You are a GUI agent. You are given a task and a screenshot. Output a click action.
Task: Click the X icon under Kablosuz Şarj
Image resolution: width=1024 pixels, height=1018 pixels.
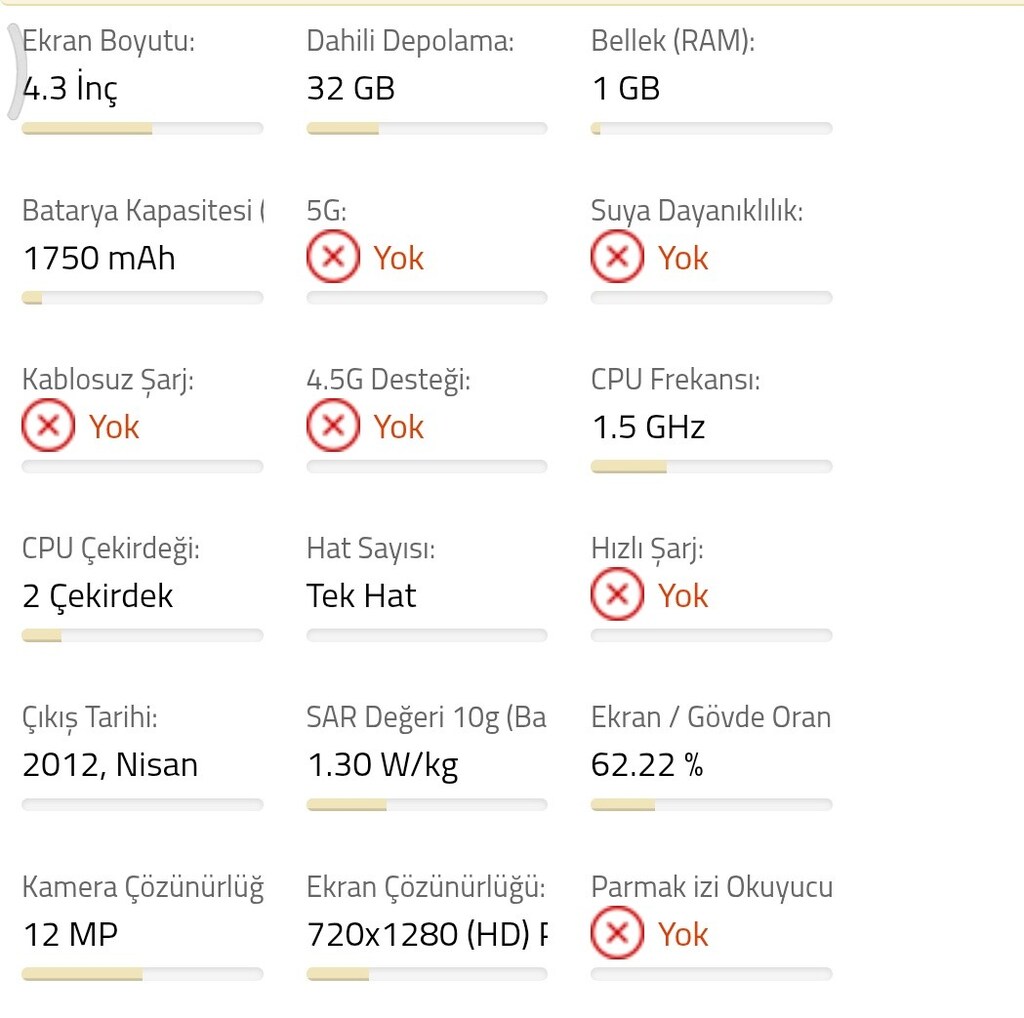pyautogui.click(x=48, y=425)
